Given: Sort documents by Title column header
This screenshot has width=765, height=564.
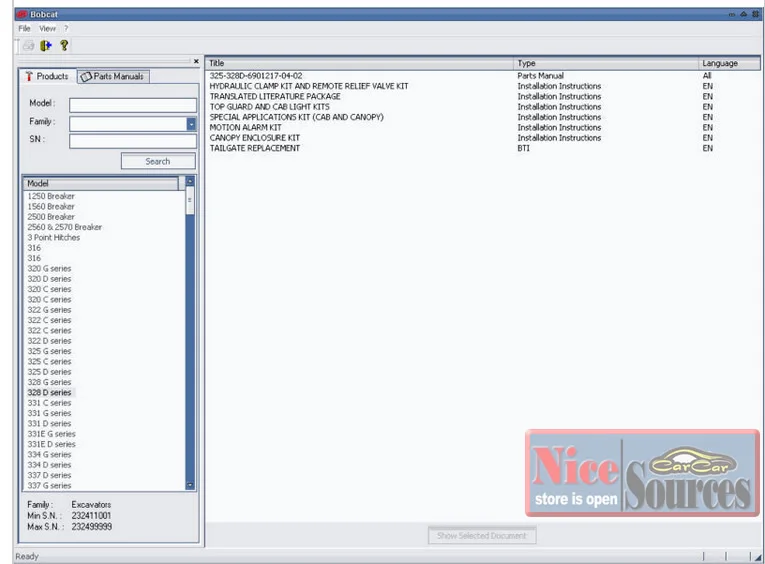Looking at the screenshot, I should click(x=360, y=63).
